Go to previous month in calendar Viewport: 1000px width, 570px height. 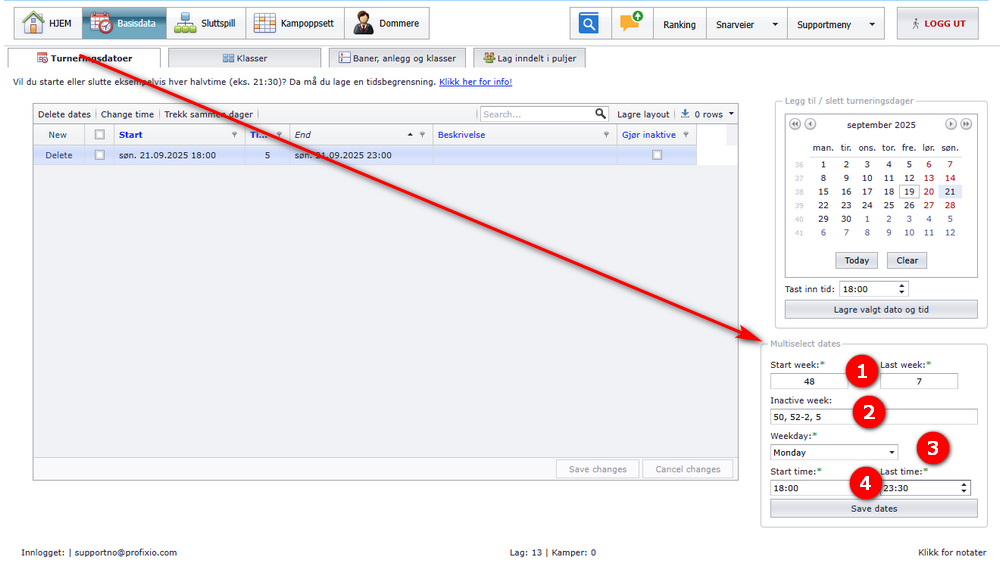(x=810, y=124)
